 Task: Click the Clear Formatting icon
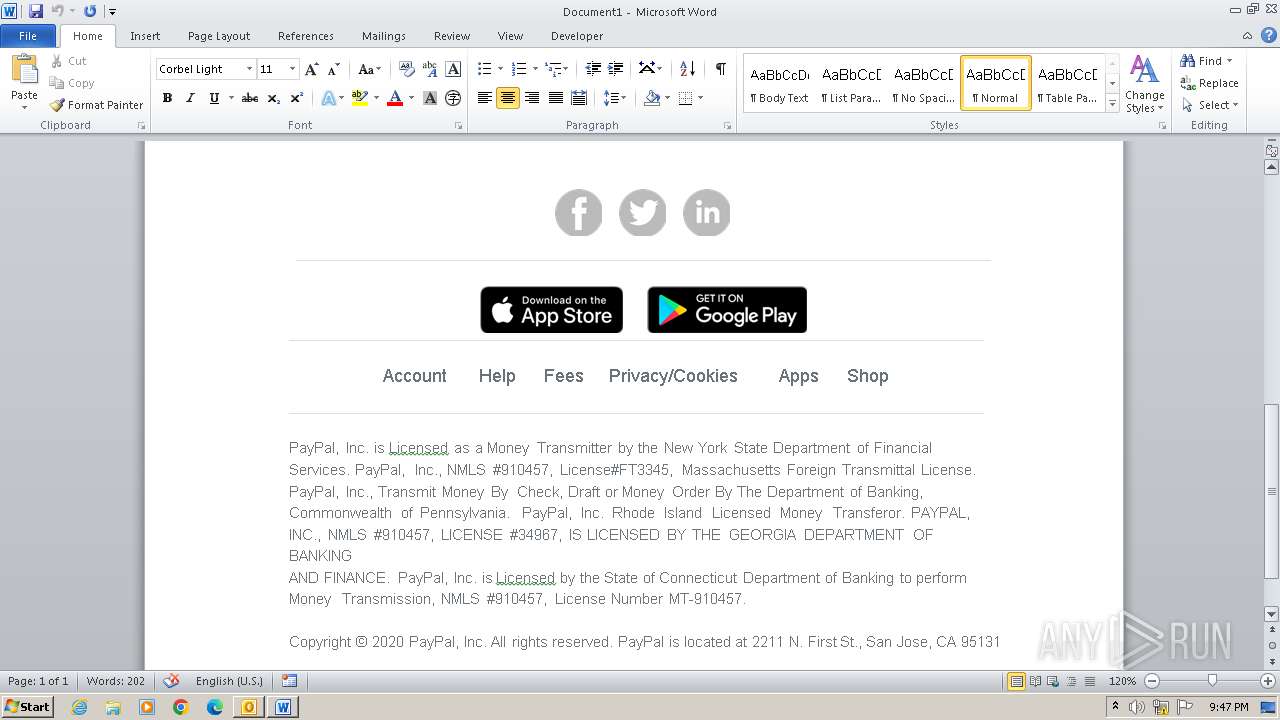[x=407, y=69]
